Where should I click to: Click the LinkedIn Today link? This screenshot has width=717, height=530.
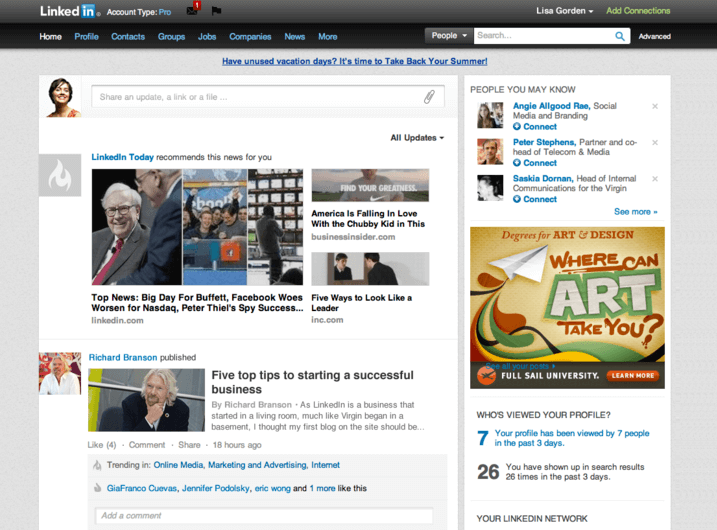[x=123, y=157]
